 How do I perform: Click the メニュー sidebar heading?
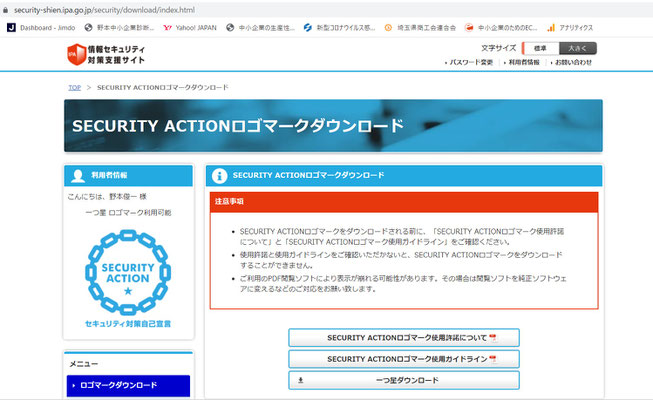84,364
